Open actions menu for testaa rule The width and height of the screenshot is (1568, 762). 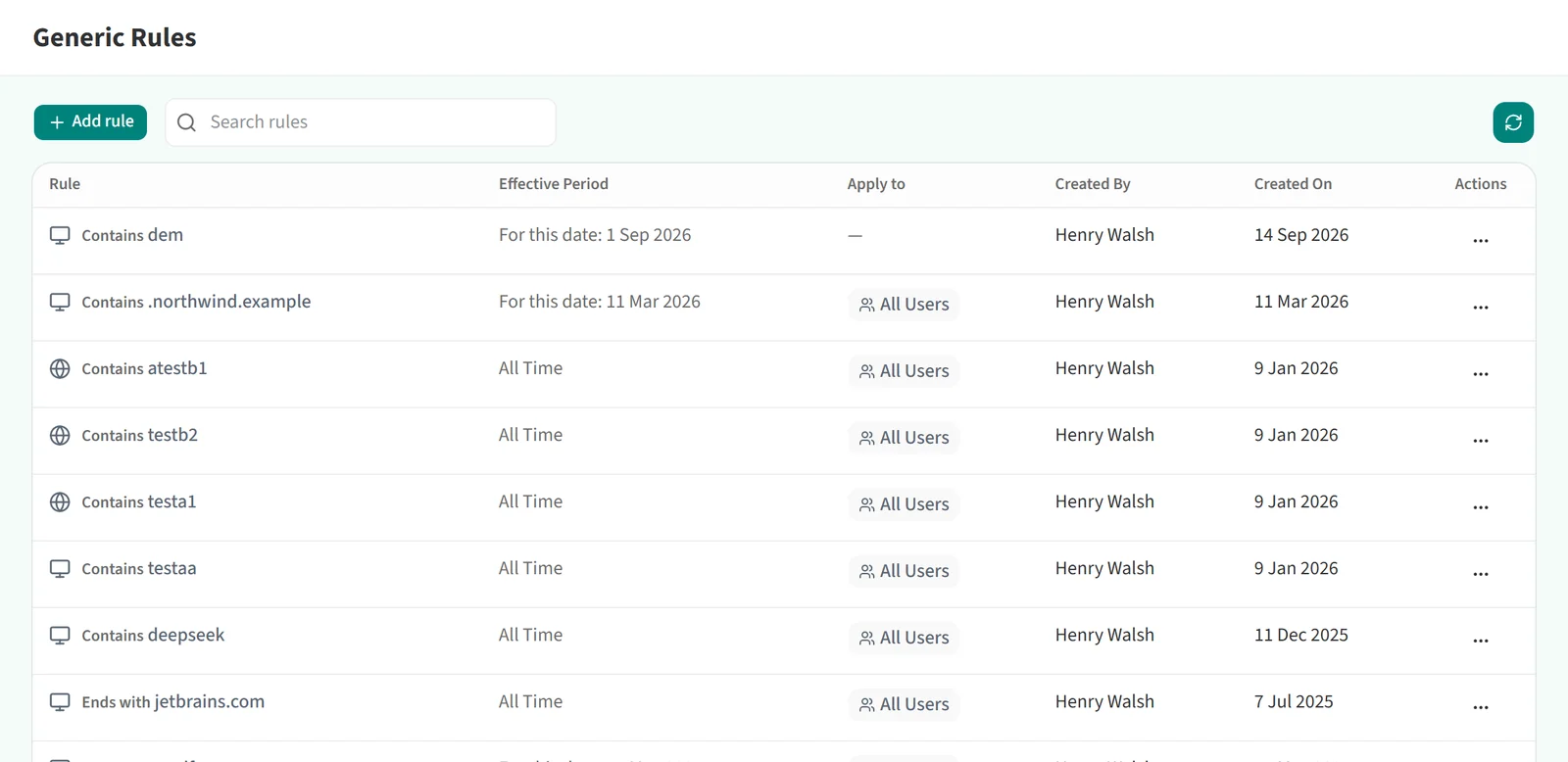click(x=1480, y=573)
